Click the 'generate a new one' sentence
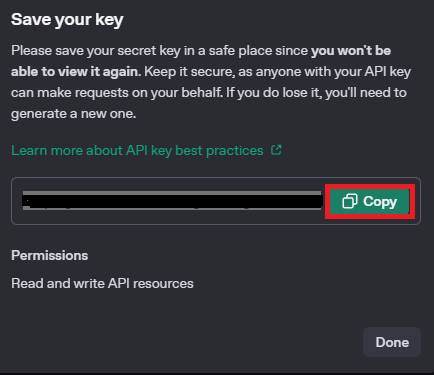This screenshot has height=375, width=434. 73,114
